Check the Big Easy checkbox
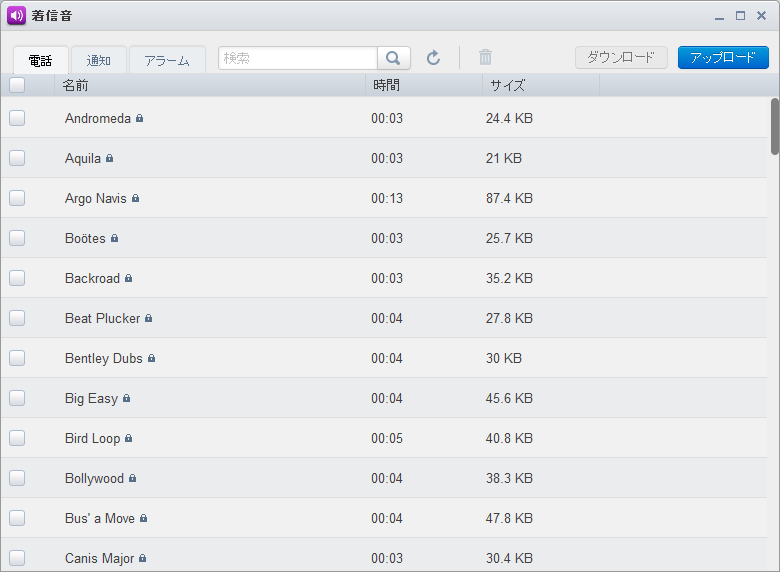This screenshot has width=780, height=572. coord(17,398)
